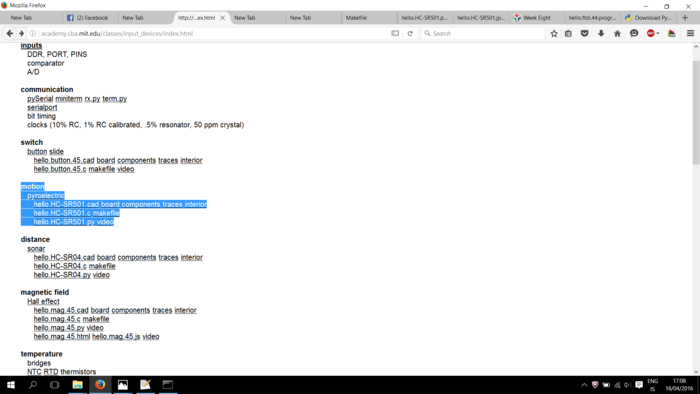Open the slide link under switch
This screenshot has height=394, width=700.
tap(56, 152)
